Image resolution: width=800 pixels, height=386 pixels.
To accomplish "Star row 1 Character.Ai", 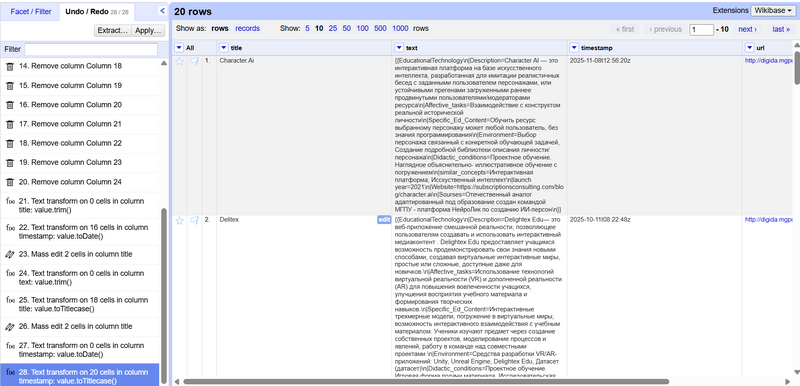I will tap(179, 61).
